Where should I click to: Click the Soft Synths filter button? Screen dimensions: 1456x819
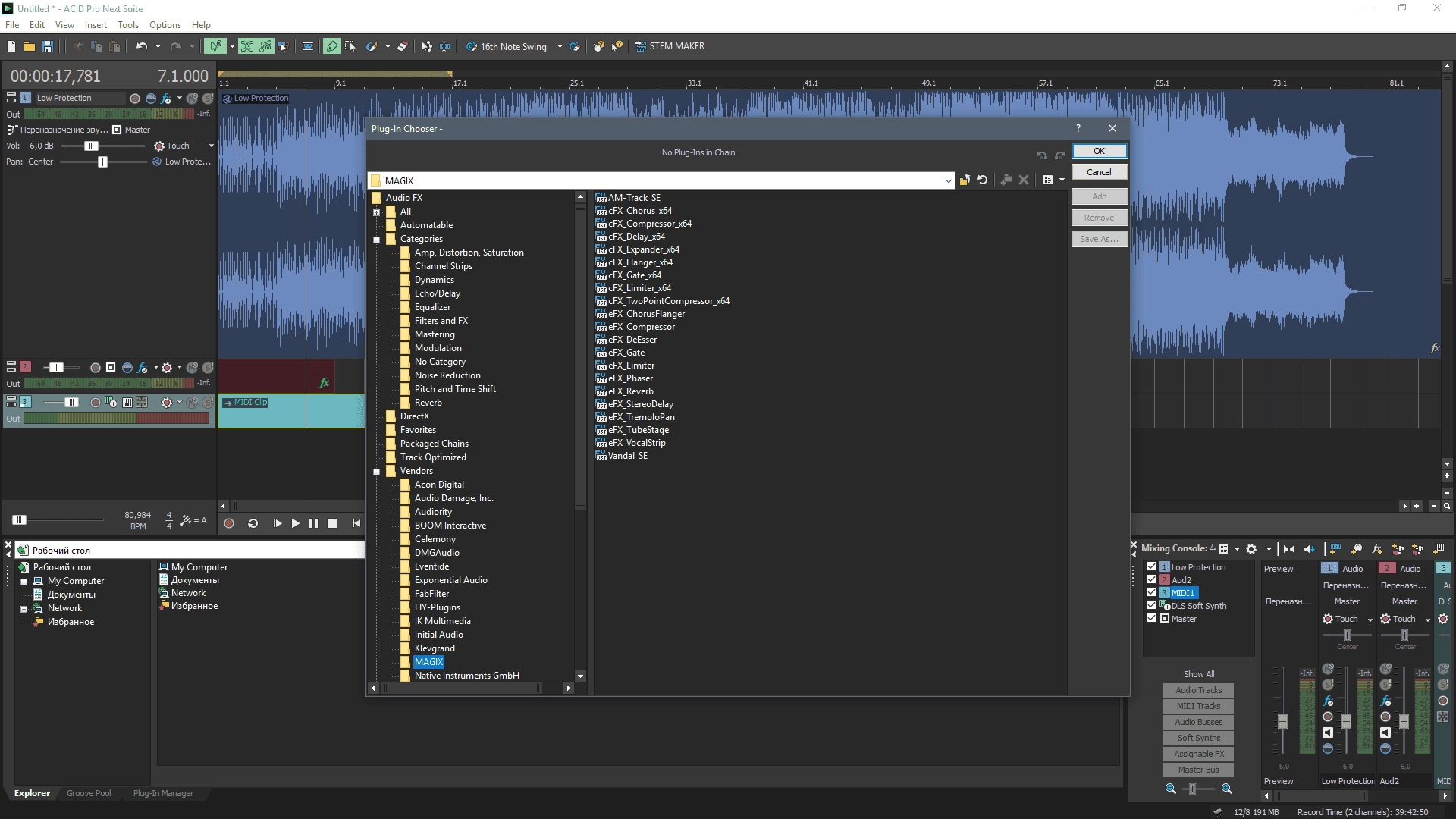tap(1198, 738)
